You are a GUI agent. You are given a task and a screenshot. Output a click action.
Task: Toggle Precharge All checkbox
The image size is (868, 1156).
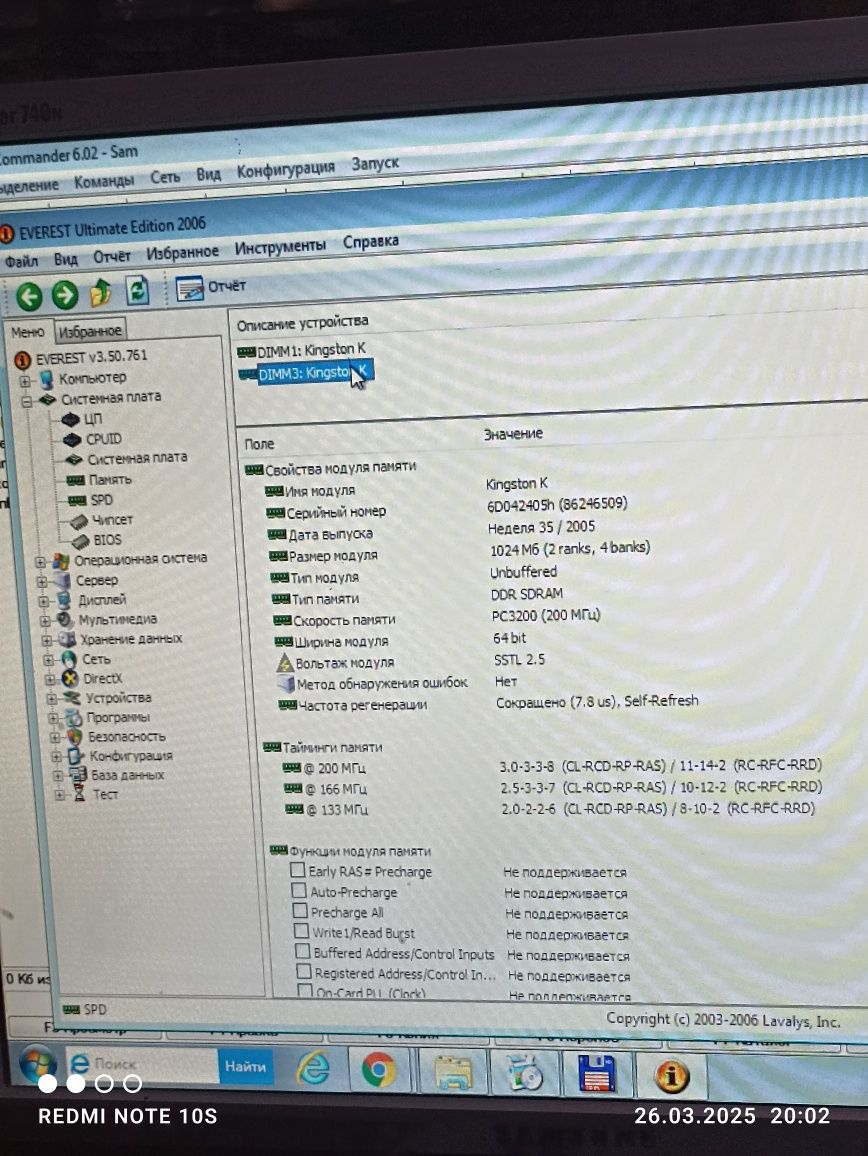(x=300, y=910)
